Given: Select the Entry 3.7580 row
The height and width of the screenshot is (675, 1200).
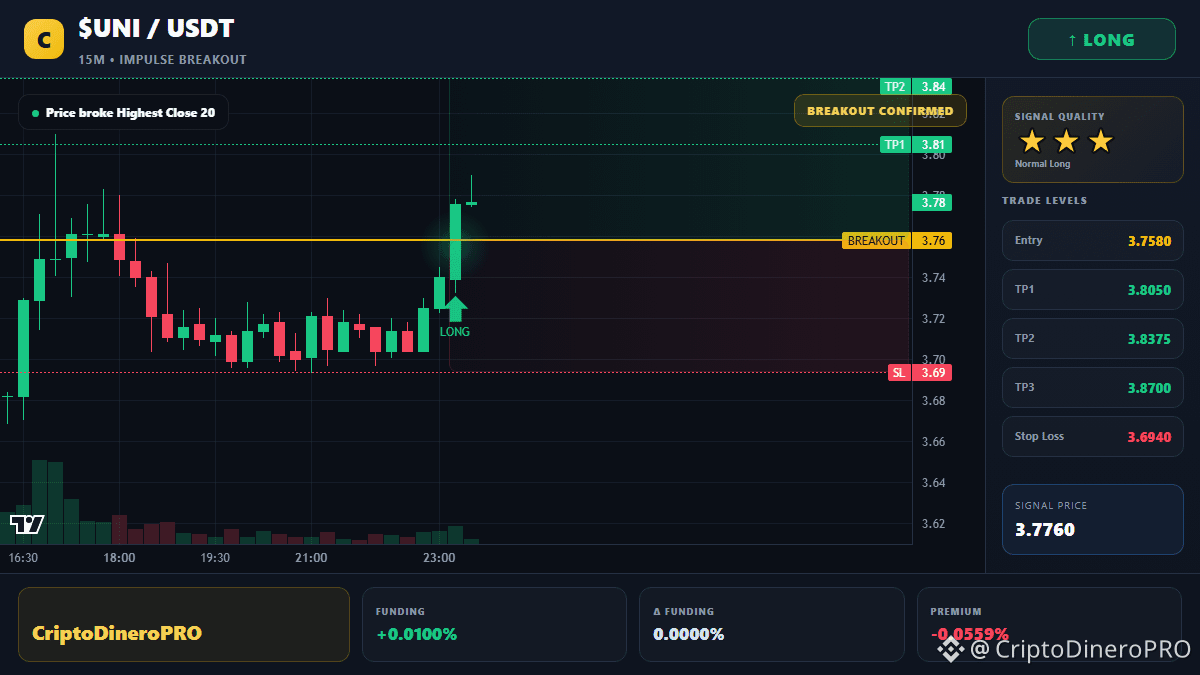Looking at the screenshot, I should 1092,240.
